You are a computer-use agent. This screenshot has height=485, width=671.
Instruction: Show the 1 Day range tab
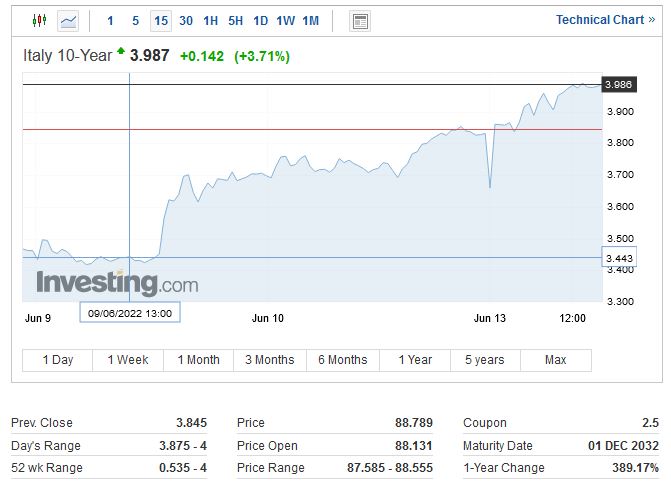(57, 360)
